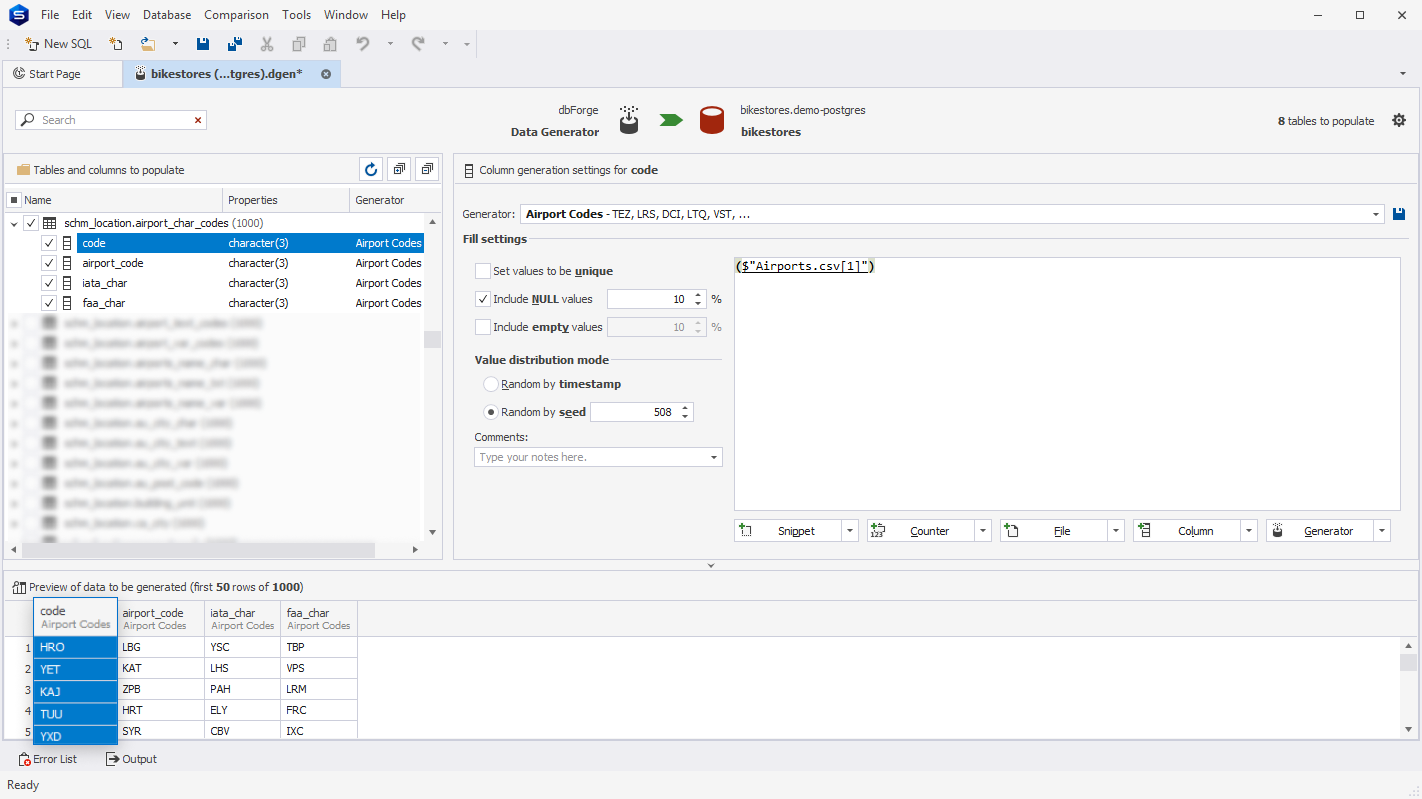1422x799 pixels.
Task: Open the Error List panel
Action: point(48,759)
